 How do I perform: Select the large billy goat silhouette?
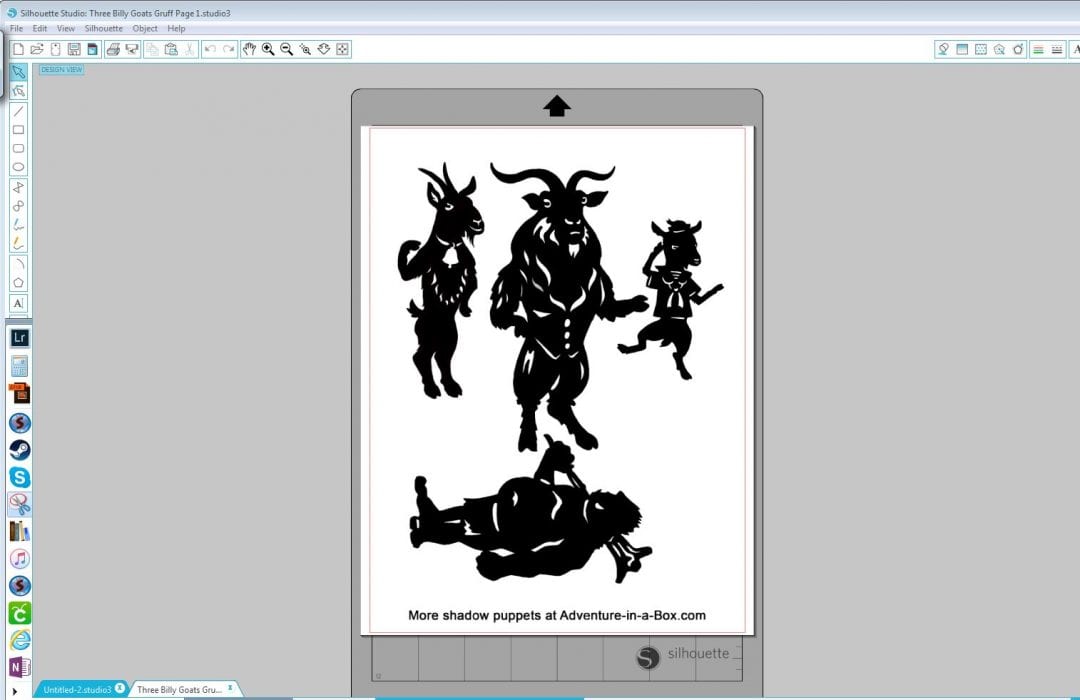pyautogui.click(x=565, y=307)
